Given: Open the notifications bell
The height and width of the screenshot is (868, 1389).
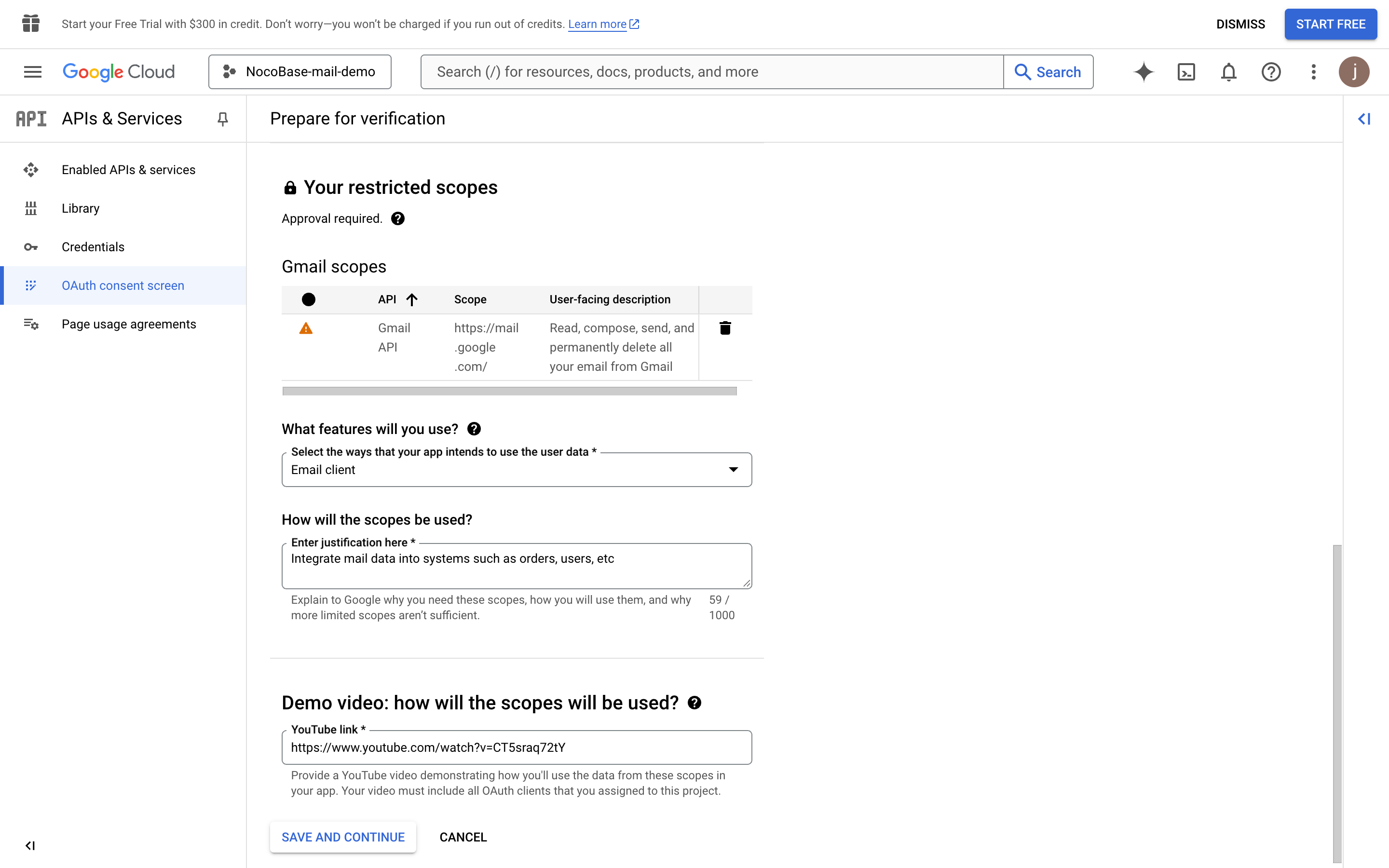Looking at the screenshot, I should [1228, 72].
